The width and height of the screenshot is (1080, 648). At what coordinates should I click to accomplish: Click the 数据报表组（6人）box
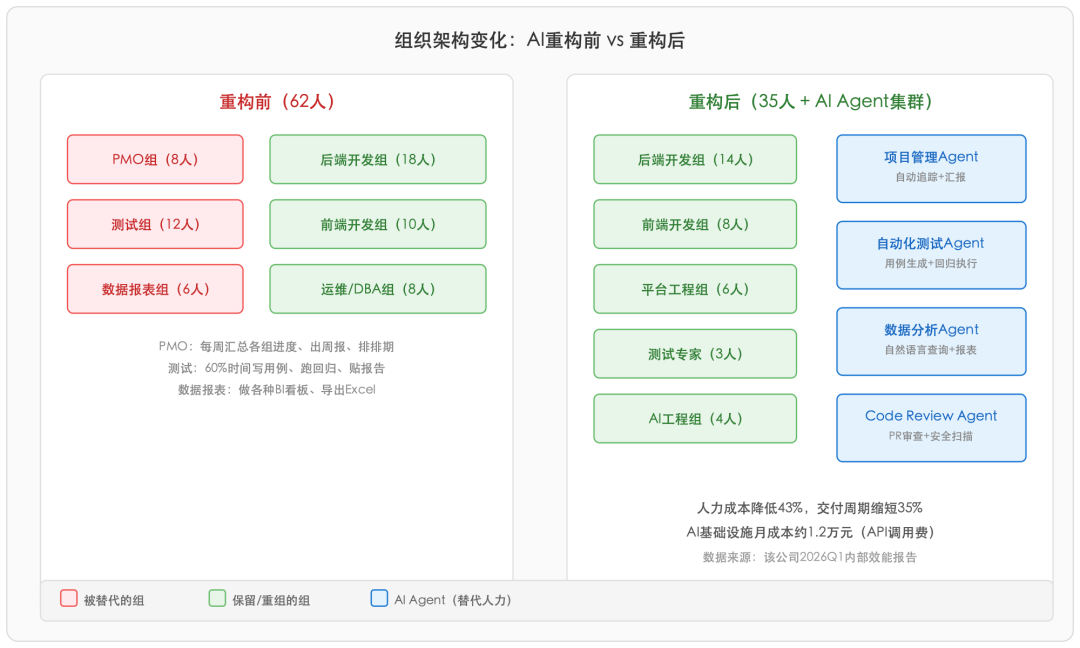[x=155, y=289]
